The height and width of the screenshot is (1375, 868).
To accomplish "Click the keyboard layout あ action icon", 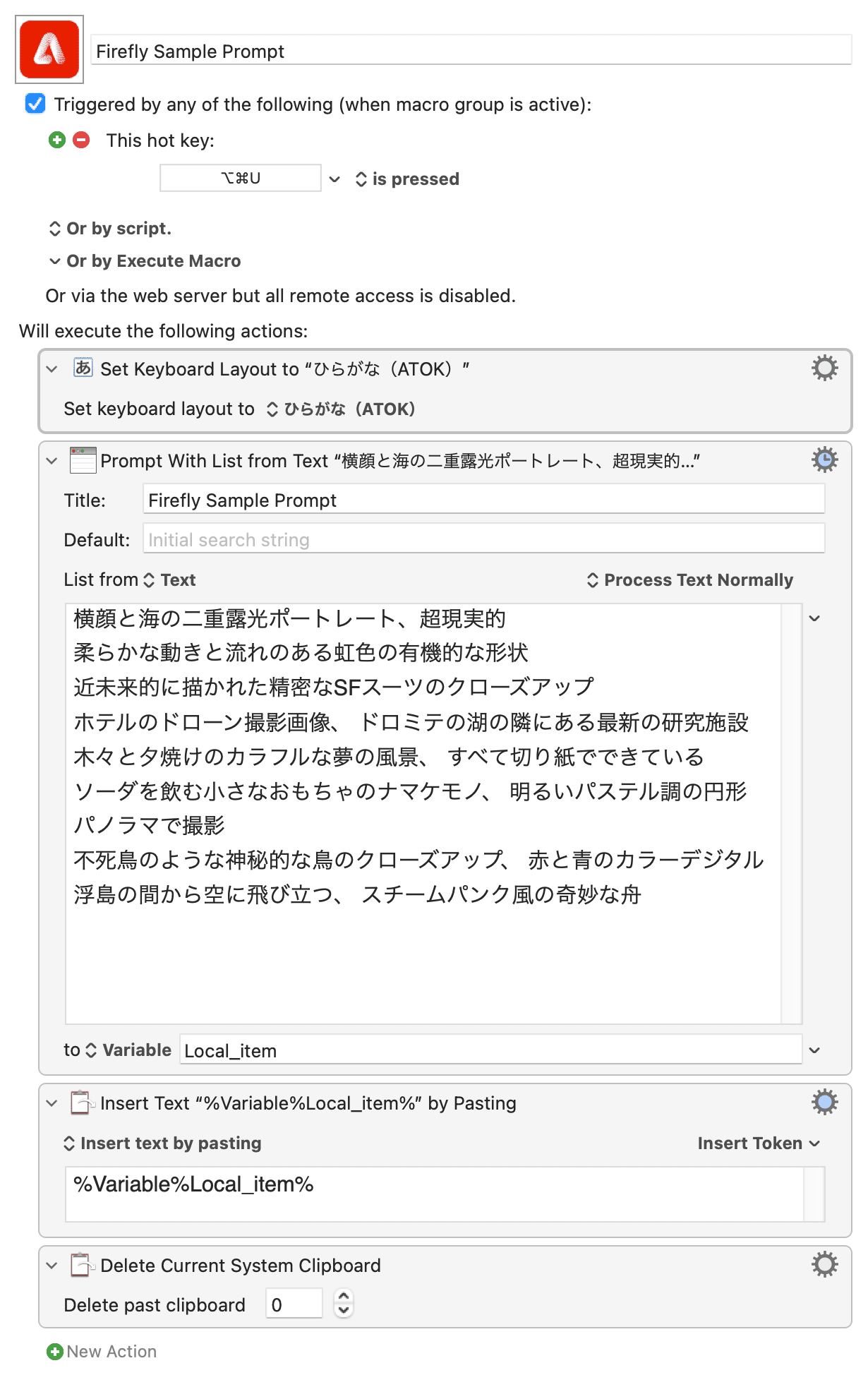I will tap(83, 368).
